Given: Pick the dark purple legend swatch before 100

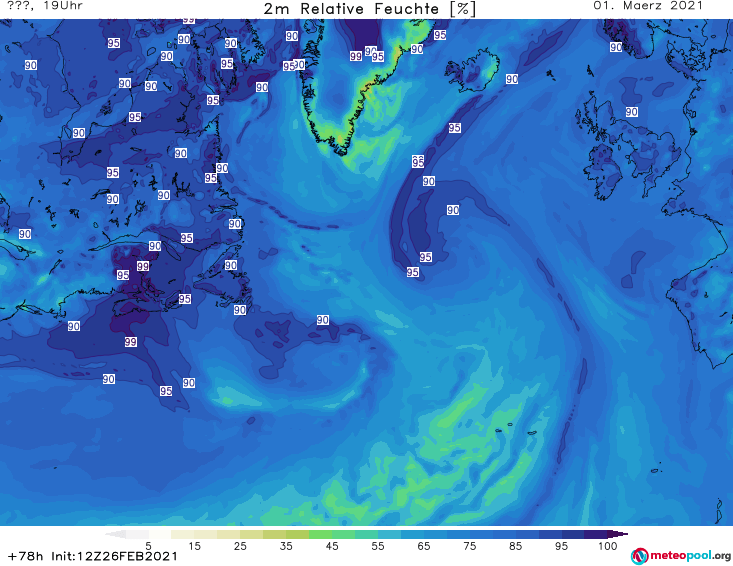Looking at the screenshot, I should (x=596, y=534).
